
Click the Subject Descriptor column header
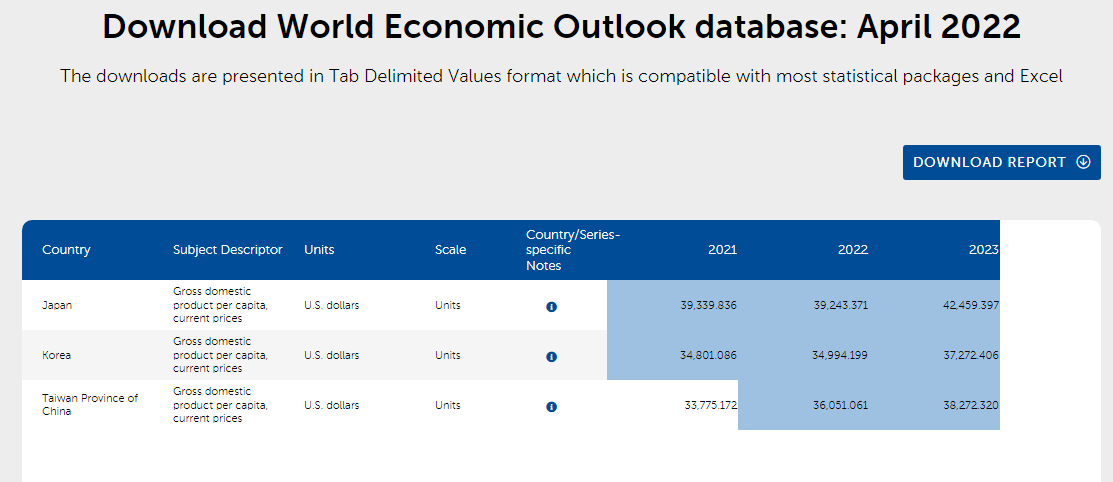click(x=227, y=250)
